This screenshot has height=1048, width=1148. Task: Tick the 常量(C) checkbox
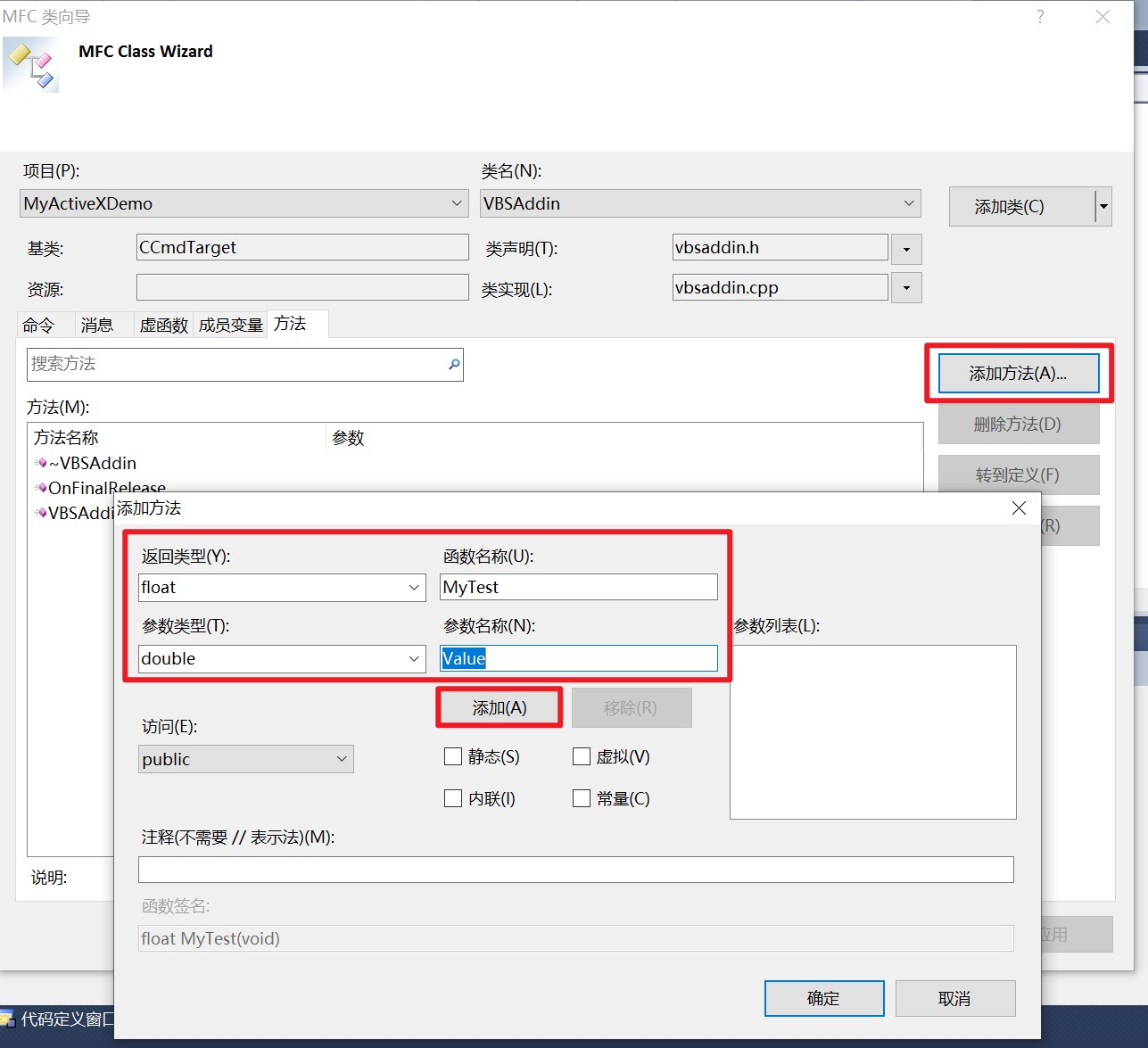click(582, 798)
